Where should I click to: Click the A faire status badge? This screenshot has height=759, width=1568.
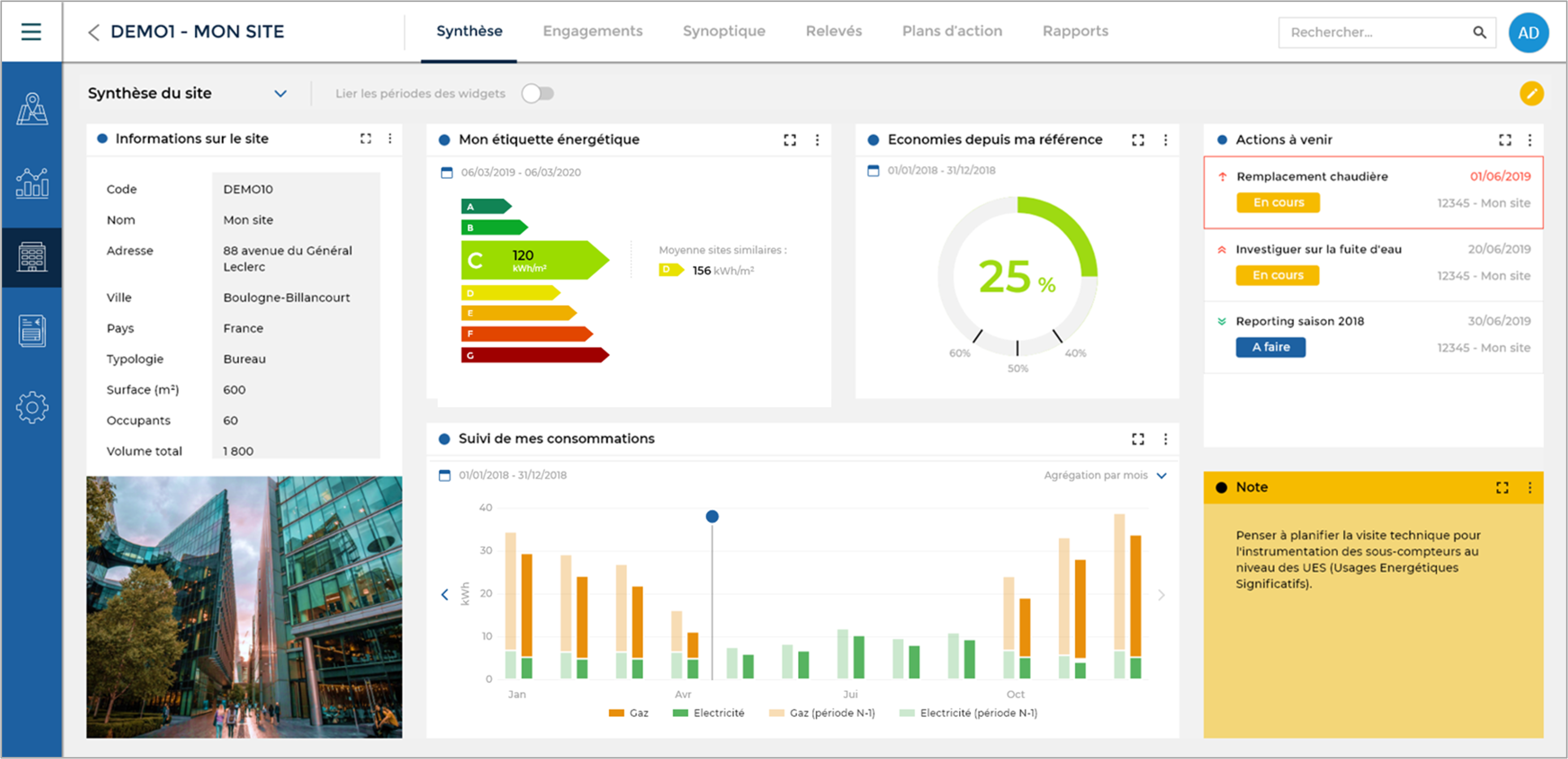(x=1270, y=347)
